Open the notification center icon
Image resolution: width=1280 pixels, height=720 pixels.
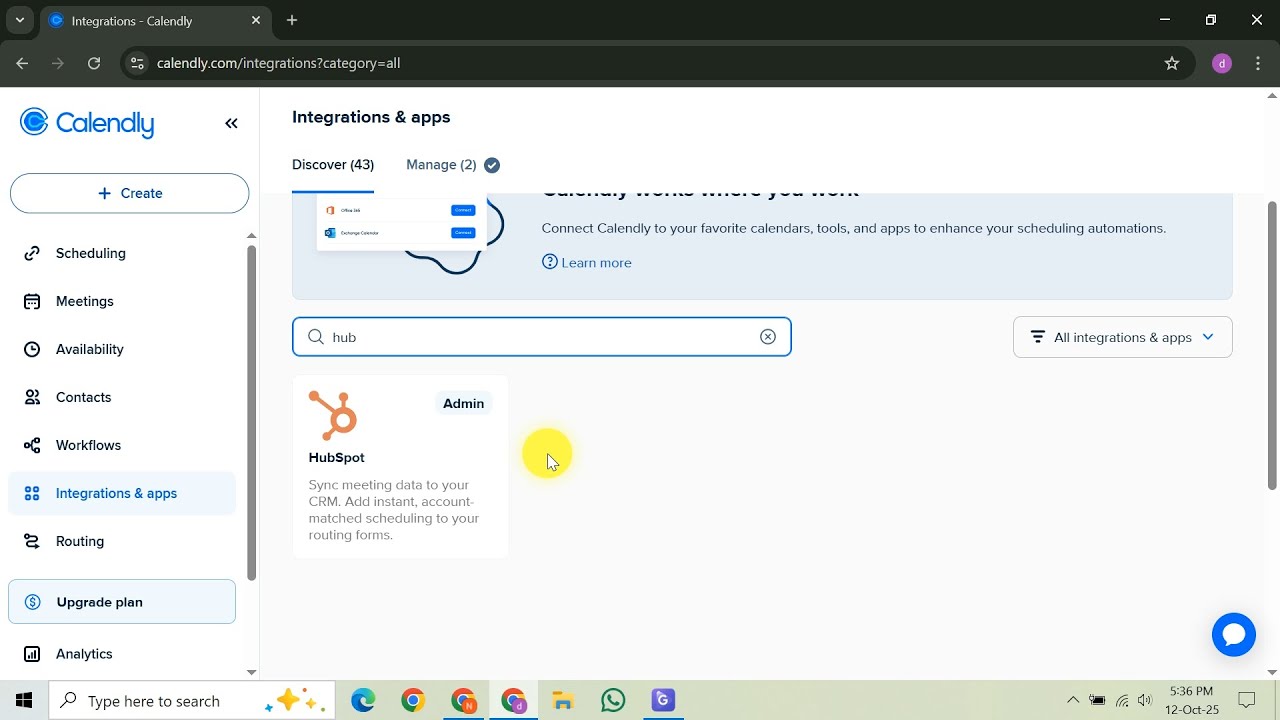coord(1247,701)
